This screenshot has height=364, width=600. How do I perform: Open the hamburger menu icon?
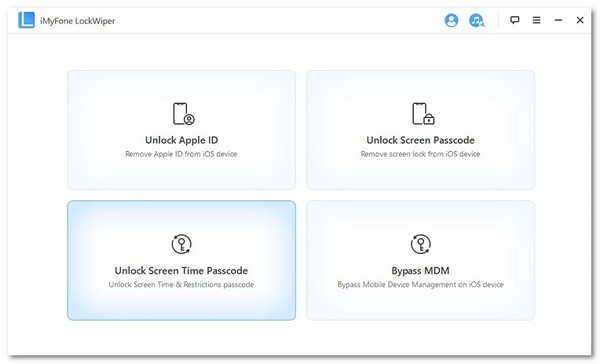click(x=536, y=20)
